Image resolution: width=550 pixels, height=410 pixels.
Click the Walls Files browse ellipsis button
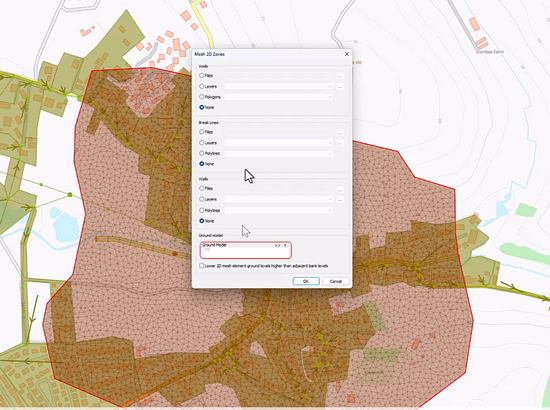click(x=340, y=190)
